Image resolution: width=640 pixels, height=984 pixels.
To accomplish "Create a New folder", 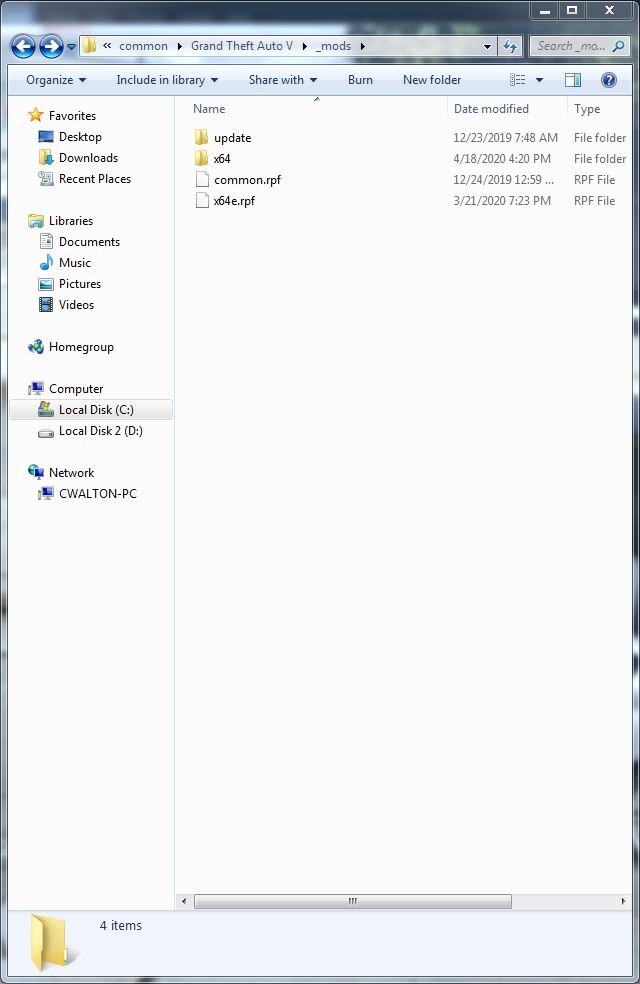I will coord(432,80).
